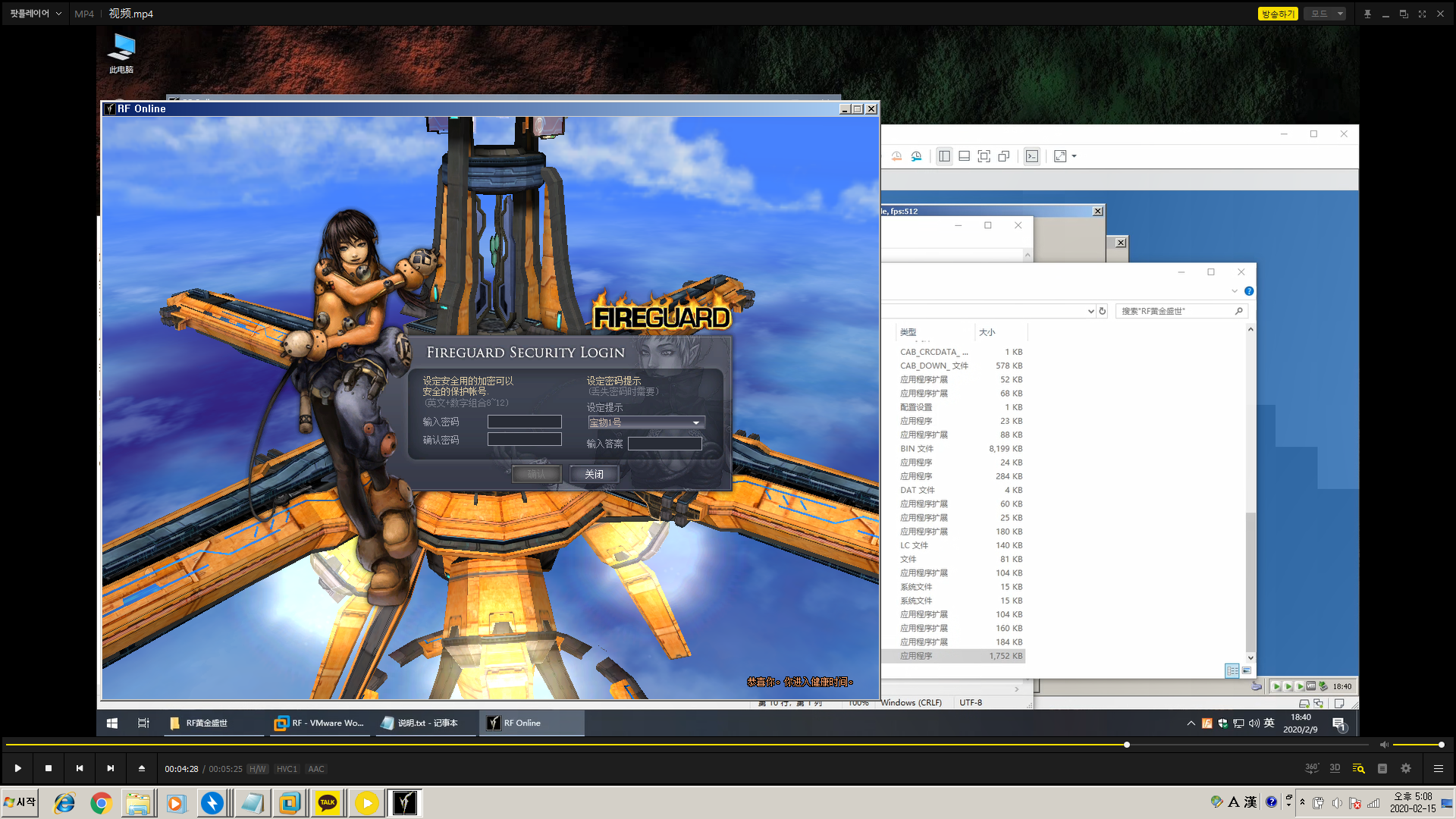Image resolution: width=1456 pixels, height=819 pixels.
Task: Pin the player window on top
Action: click(1367, 14)
